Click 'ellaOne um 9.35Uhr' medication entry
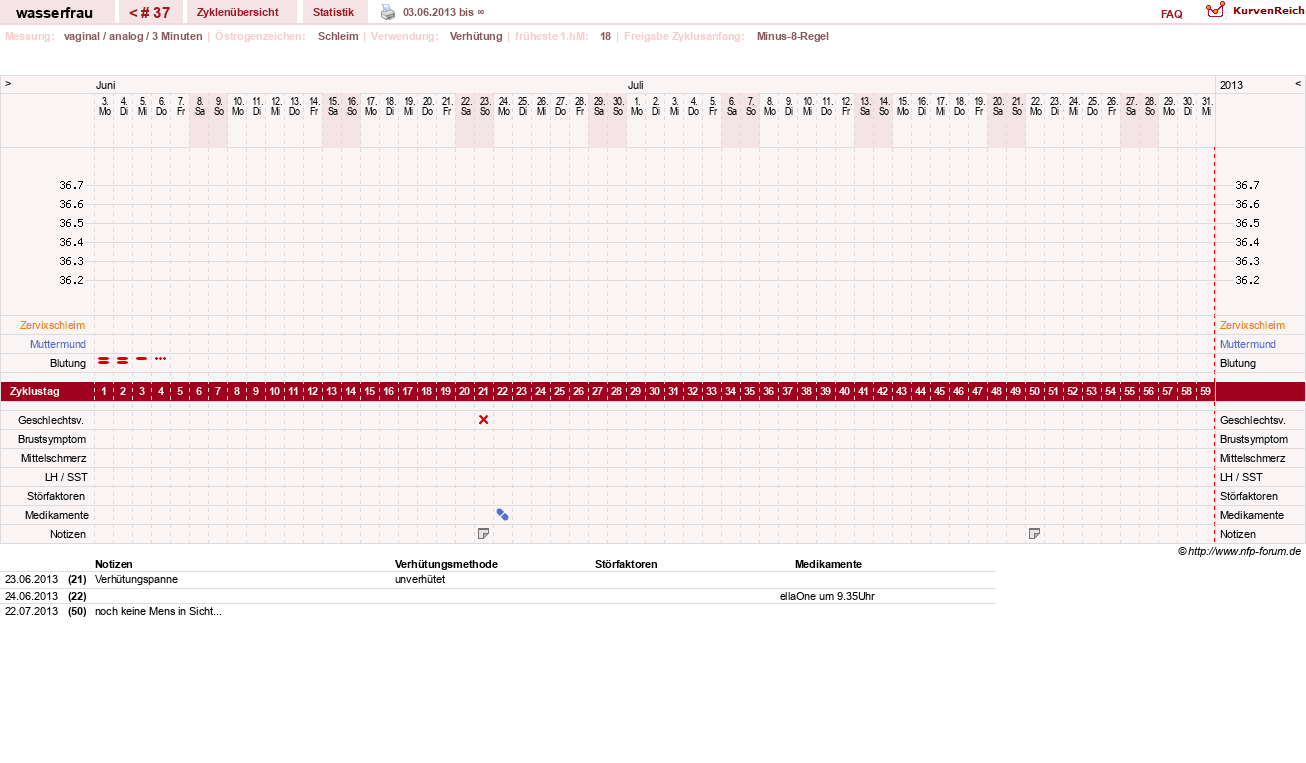Viewport: 1306px width, 763px height. pyautogui.click(x=827, y=596)
